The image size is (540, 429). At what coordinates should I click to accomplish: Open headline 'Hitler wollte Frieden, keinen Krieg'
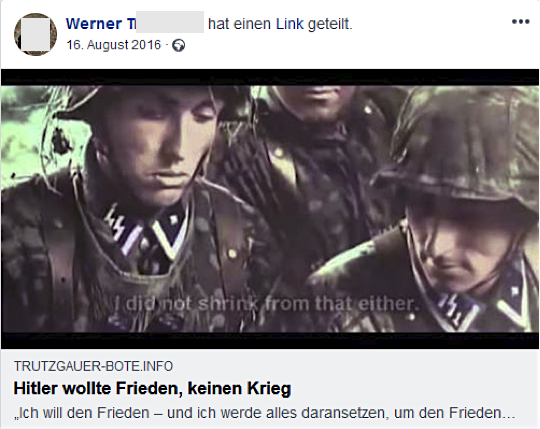point(152,388)
